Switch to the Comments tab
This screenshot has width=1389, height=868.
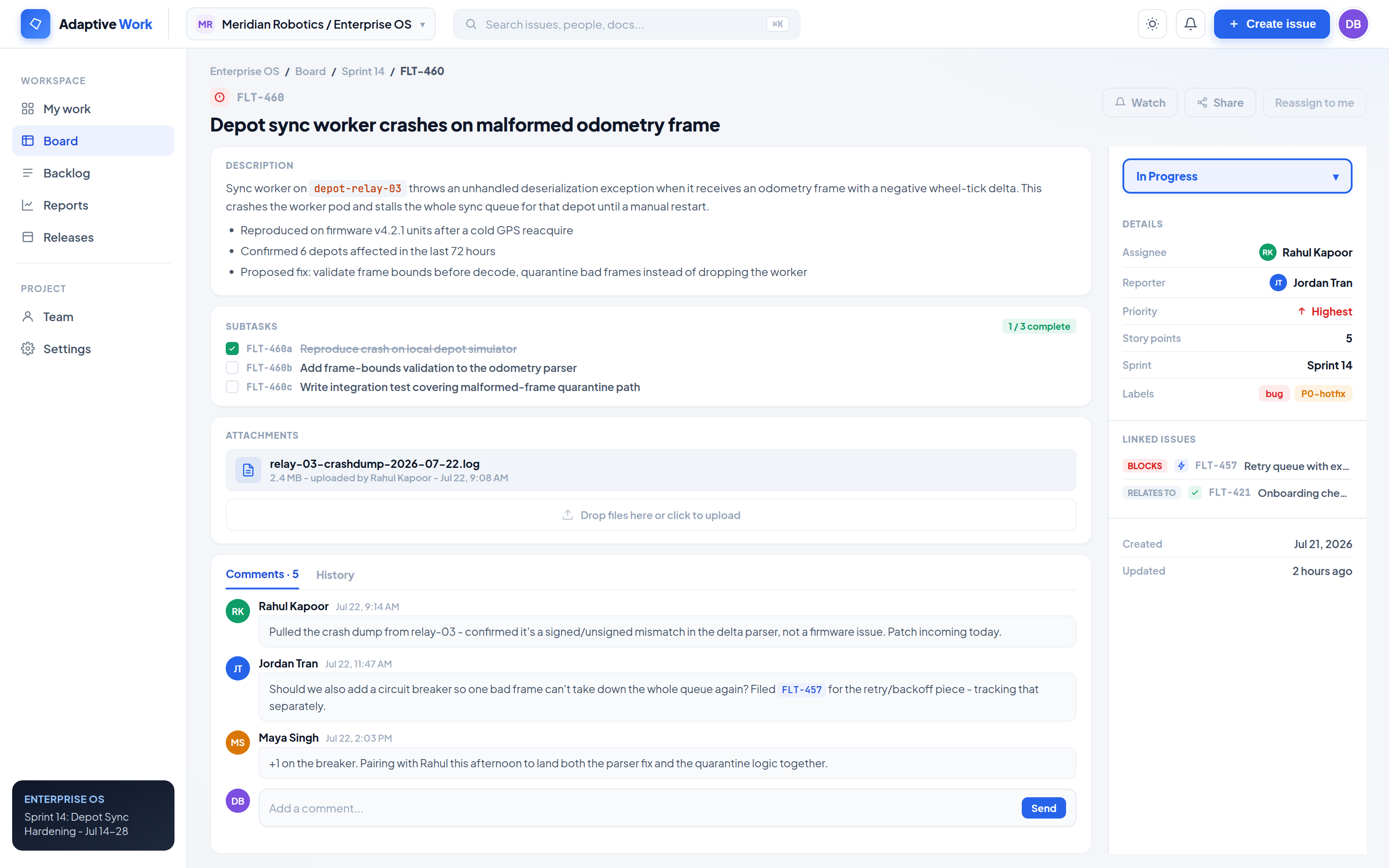pos(262,575)
